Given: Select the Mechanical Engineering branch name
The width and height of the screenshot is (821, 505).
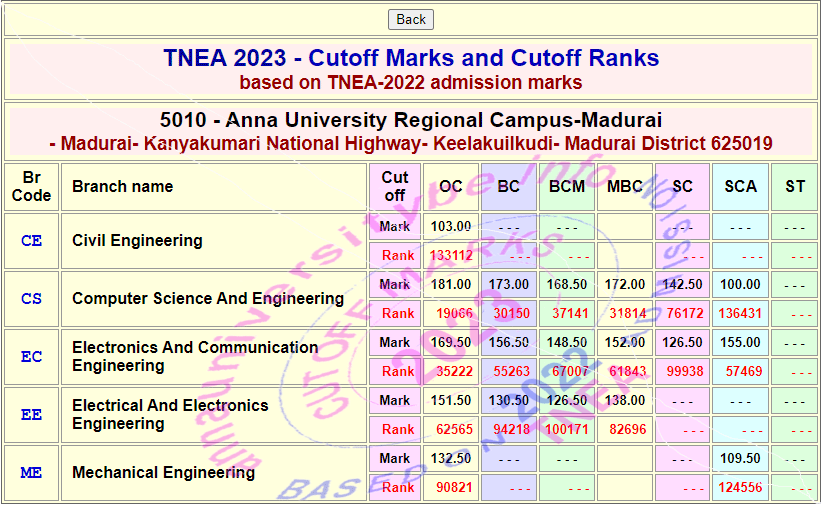Looking at the screenshot, I should [x=163, y=473].
